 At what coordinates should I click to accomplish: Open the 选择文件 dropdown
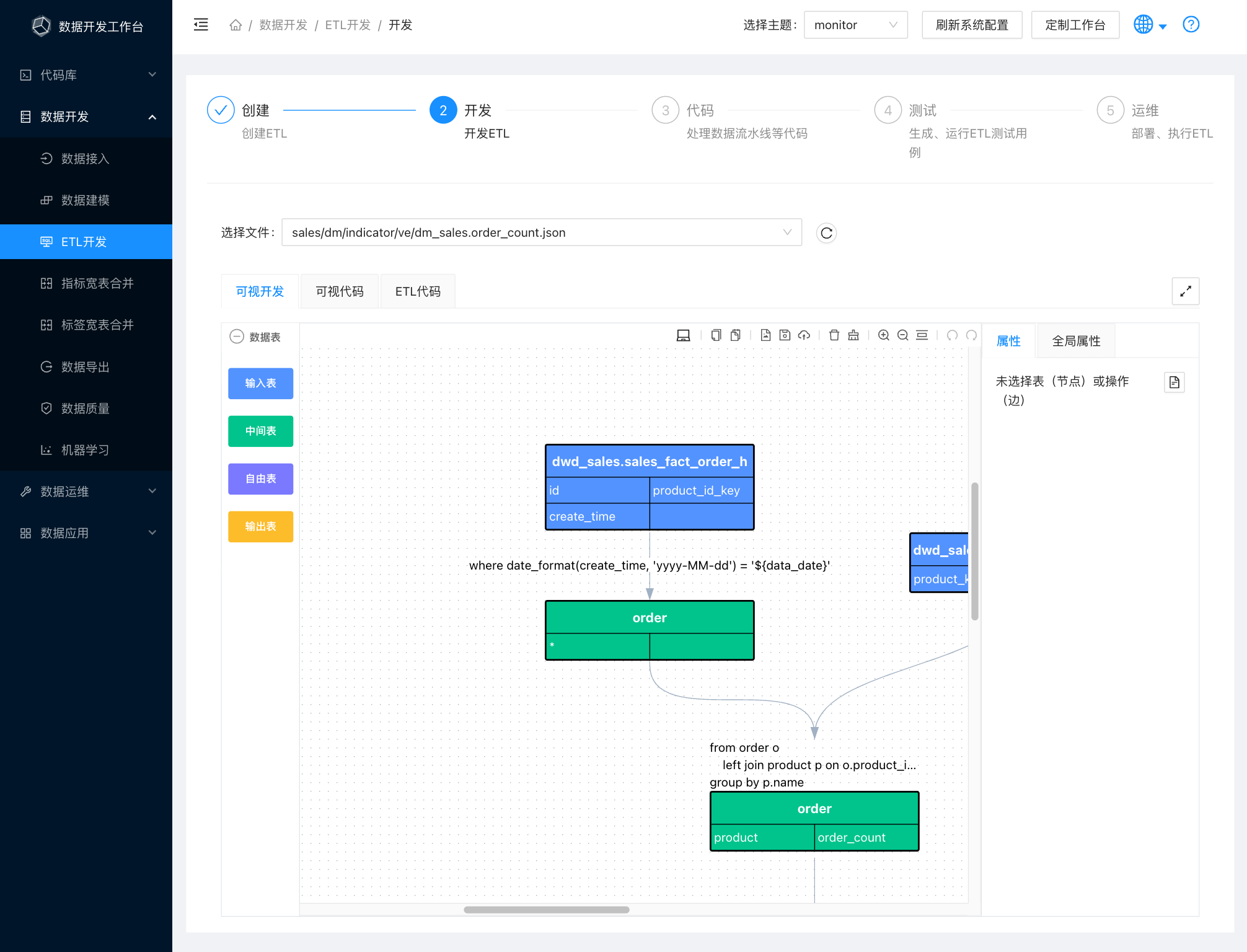pyautogui.click(x=789, y=233)
